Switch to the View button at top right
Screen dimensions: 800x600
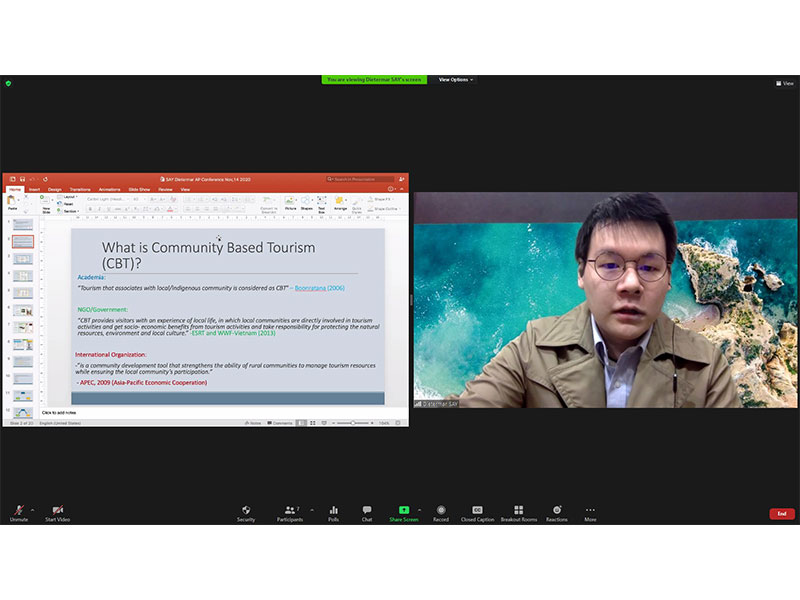(x=785, y=83)
